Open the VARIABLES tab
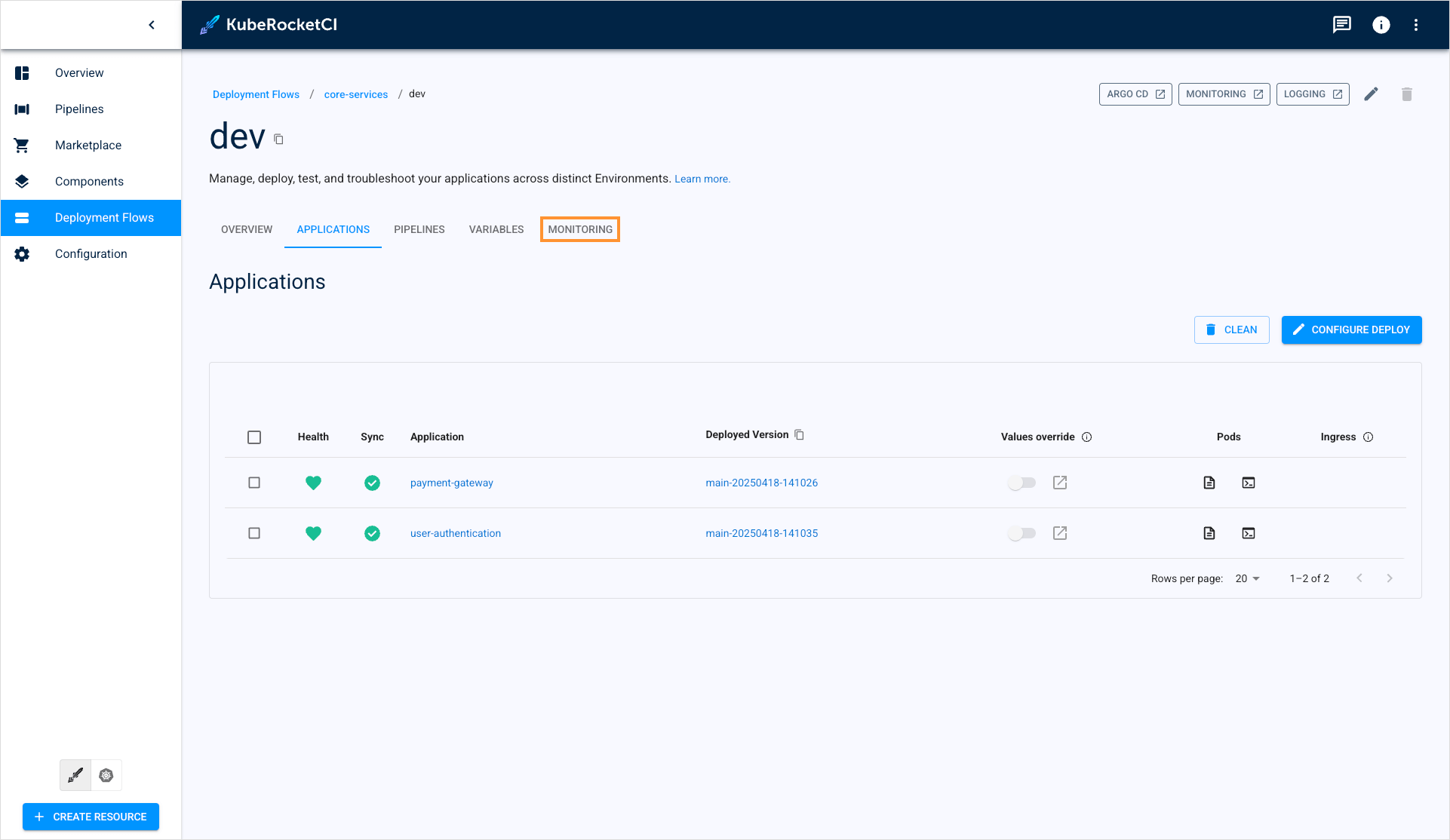Screen dimensions: 1450x840 click(x=496, y=229)
